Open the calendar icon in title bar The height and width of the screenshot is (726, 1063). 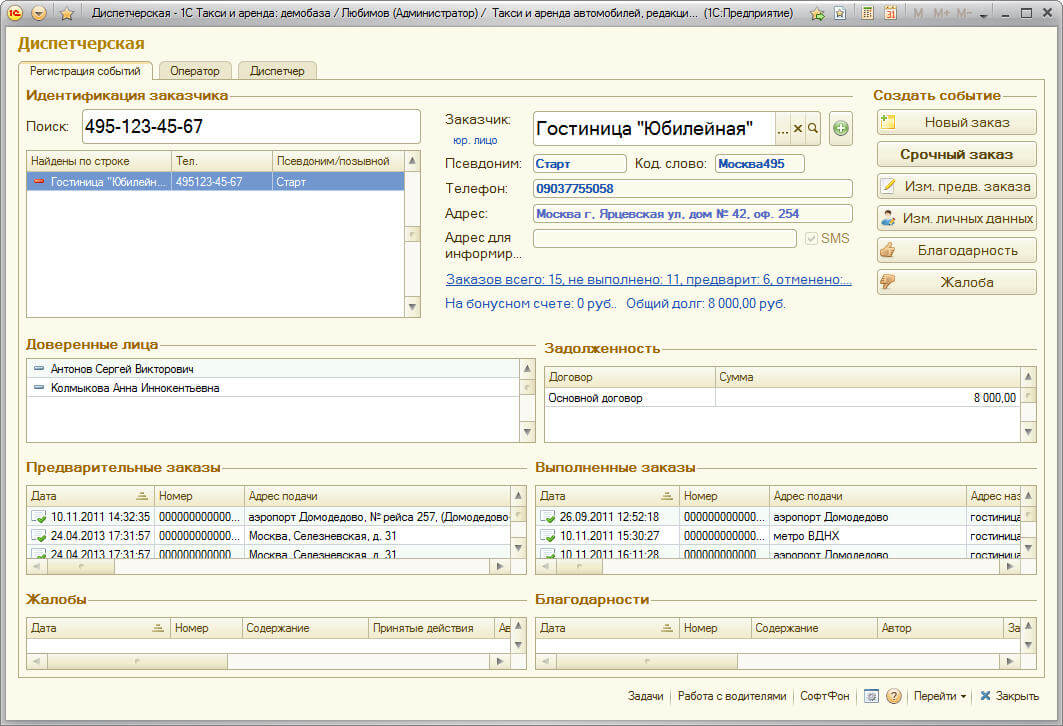point(889,14)
